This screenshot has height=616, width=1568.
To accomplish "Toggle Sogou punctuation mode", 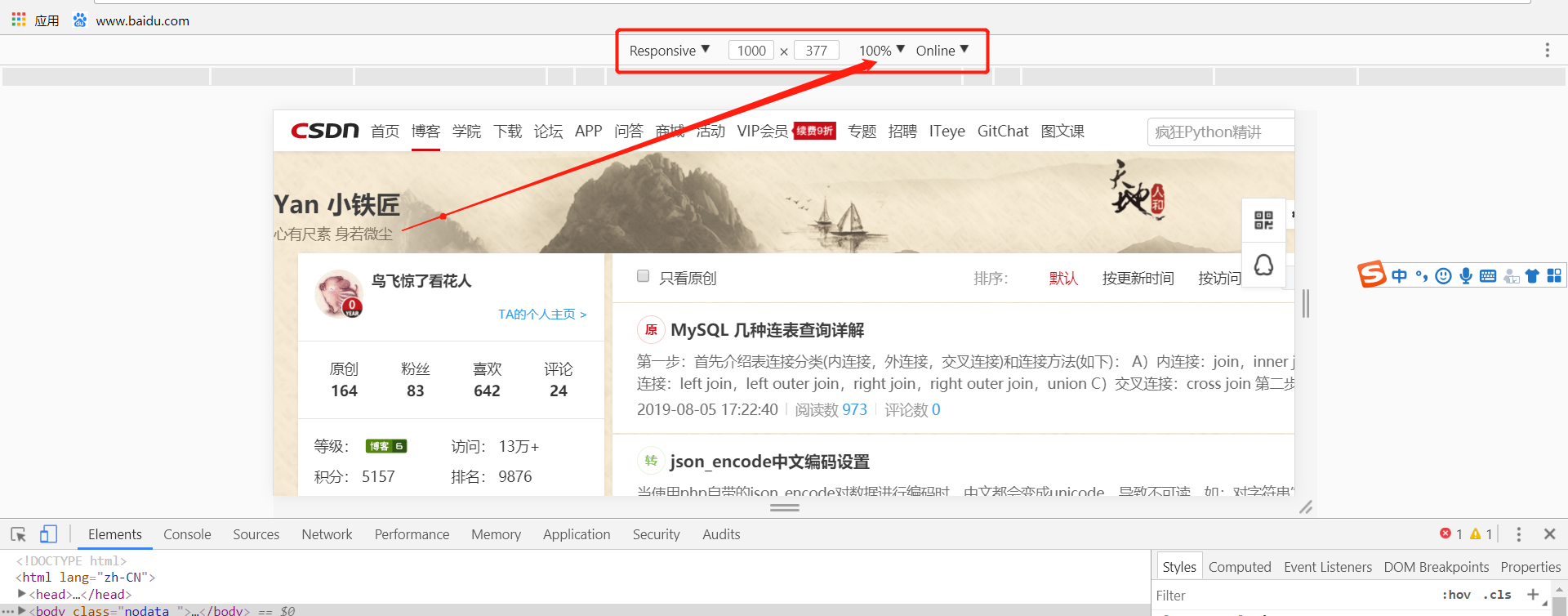I will click(x=1422, y=276).
